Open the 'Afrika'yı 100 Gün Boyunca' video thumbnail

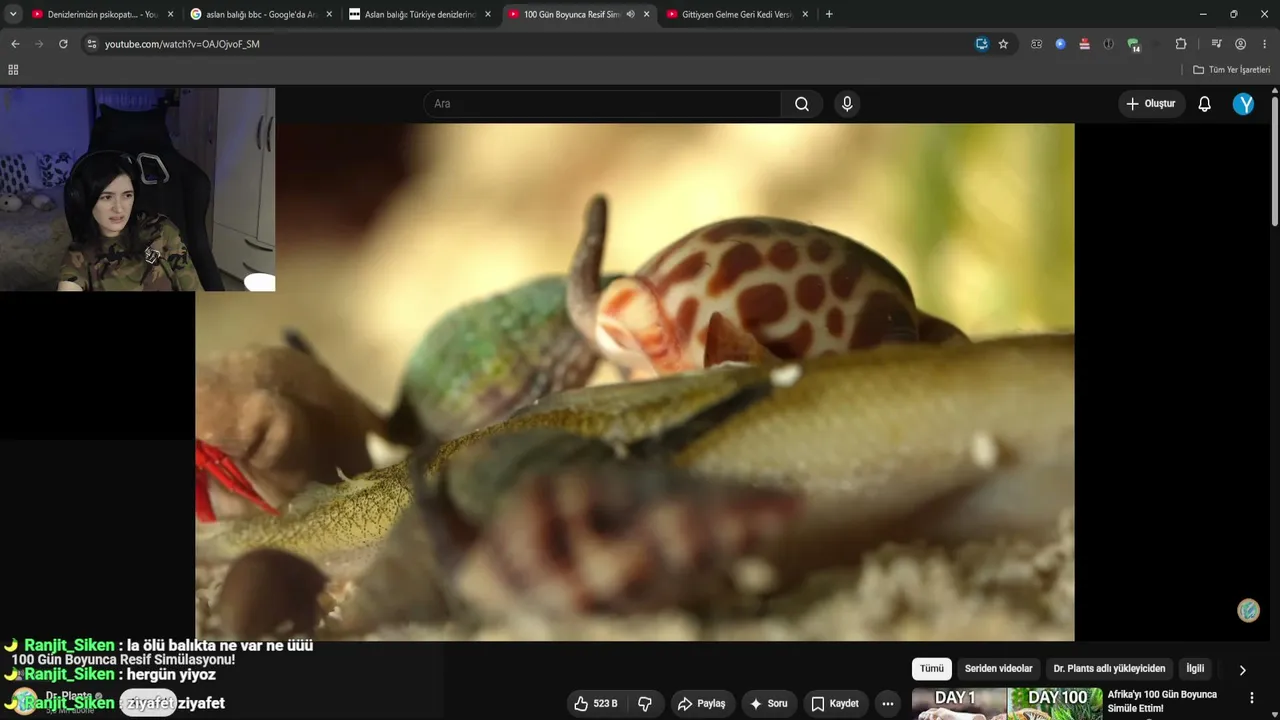click(x=1007, y=704)
